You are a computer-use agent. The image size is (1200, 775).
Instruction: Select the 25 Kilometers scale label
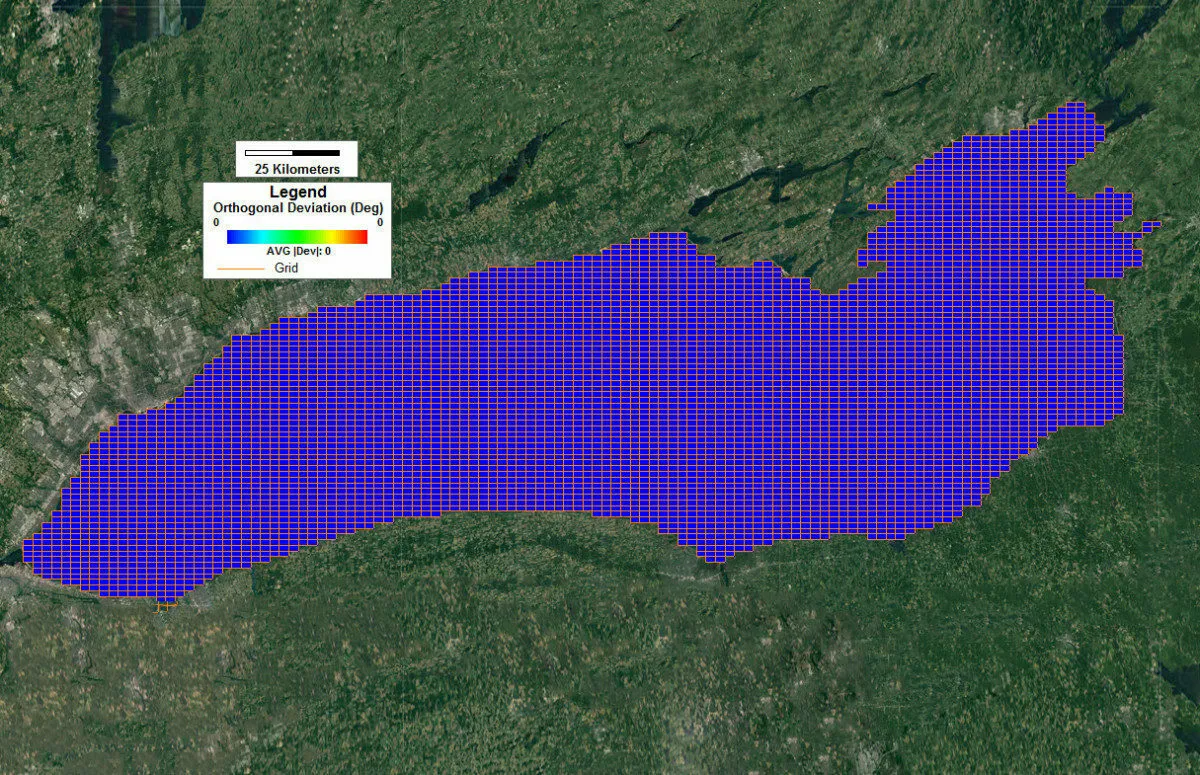tap(297, 169)
